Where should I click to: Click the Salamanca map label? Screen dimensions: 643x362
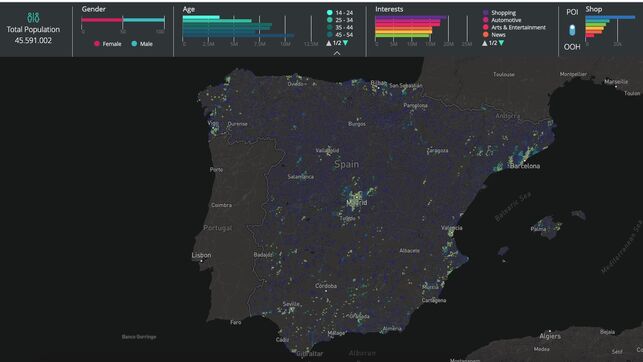[x=301, y=177]
